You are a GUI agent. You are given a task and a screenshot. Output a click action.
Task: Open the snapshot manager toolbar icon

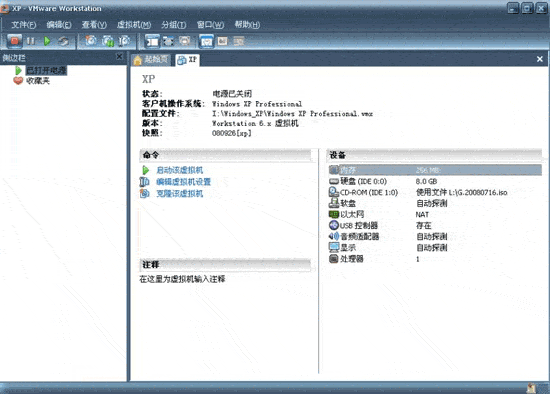pos(124,41)
